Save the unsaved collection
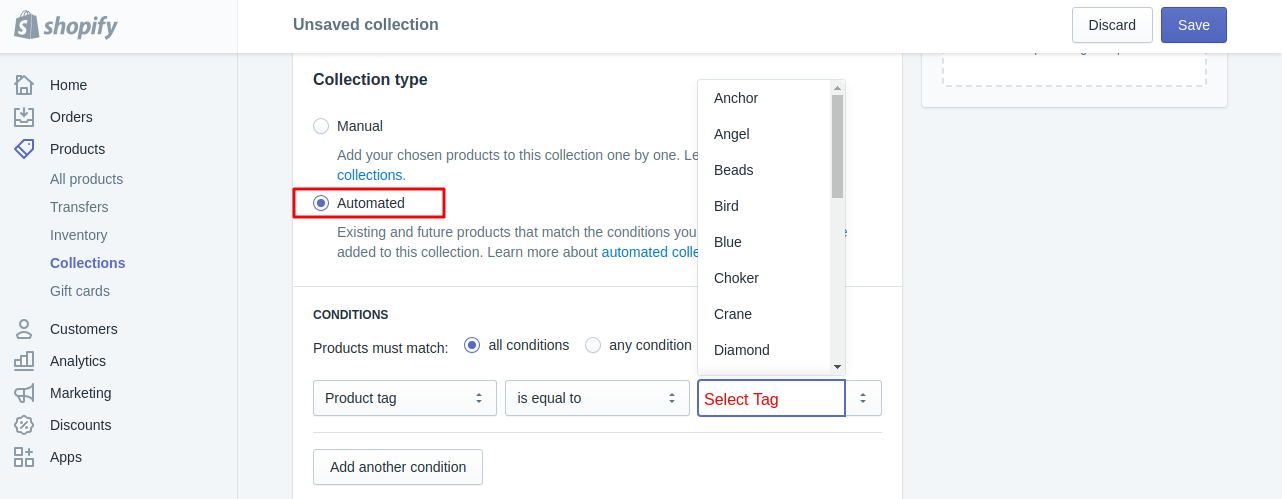Image resolution: width=1282 pixels, height=499 pixels. point(1194,25)
